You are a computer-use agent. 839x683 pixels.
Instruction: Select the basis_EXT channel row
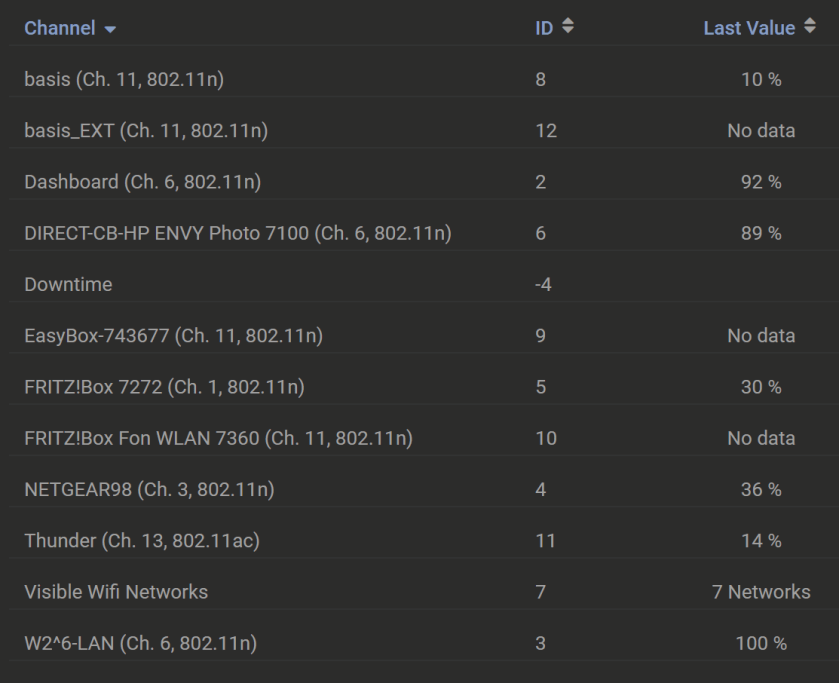click(x=136, y=130)
